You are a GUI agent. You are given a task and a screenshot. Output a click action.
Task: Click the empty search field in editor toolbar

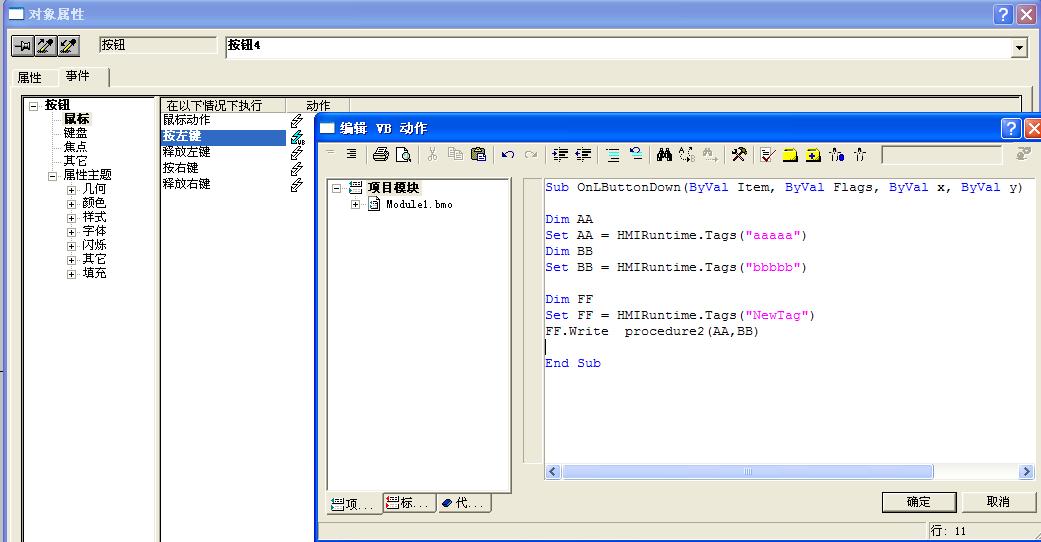click(x=941, y=155)
